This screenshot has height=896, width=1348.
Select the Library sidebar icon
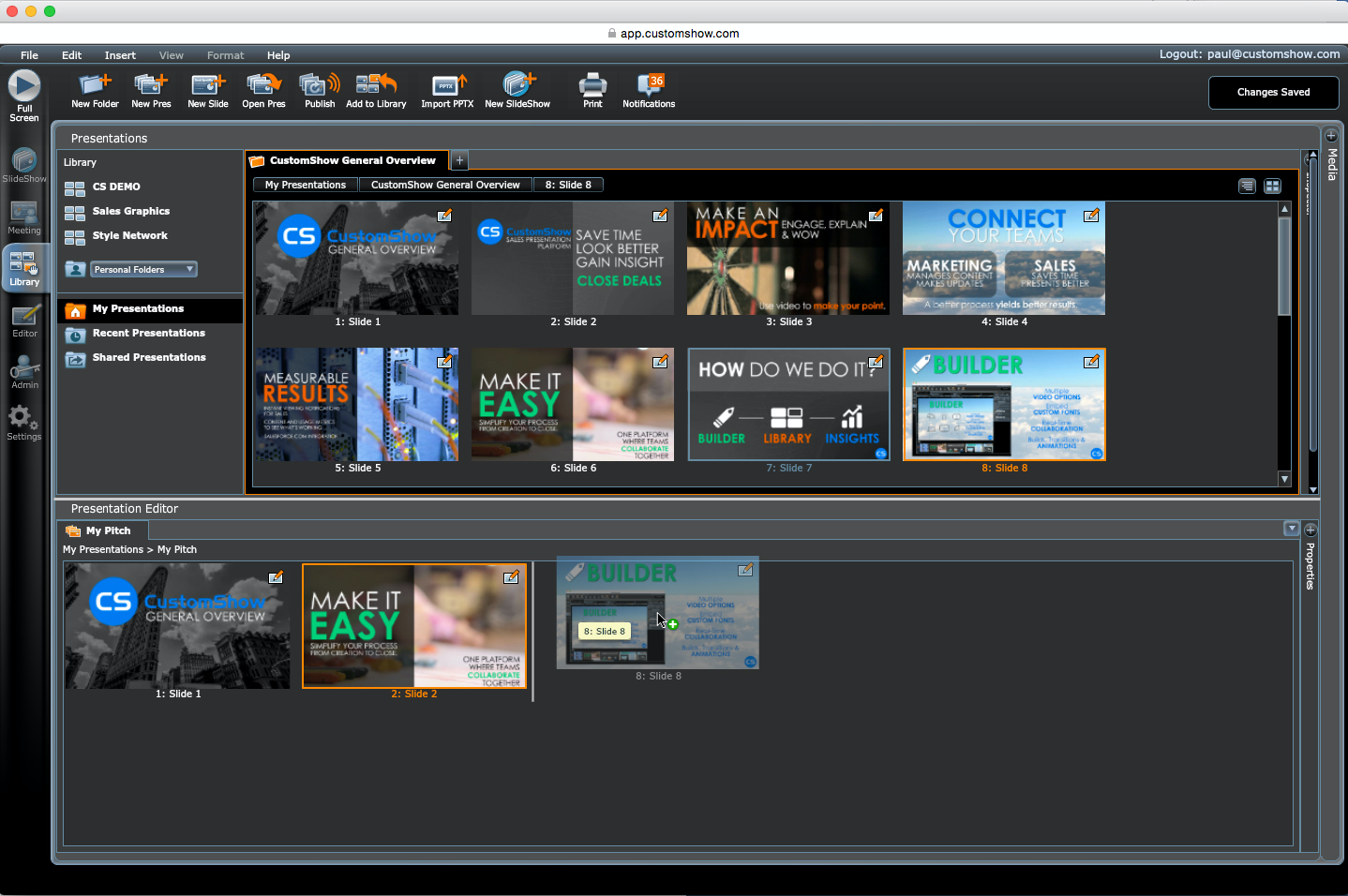tap(24, 269)
